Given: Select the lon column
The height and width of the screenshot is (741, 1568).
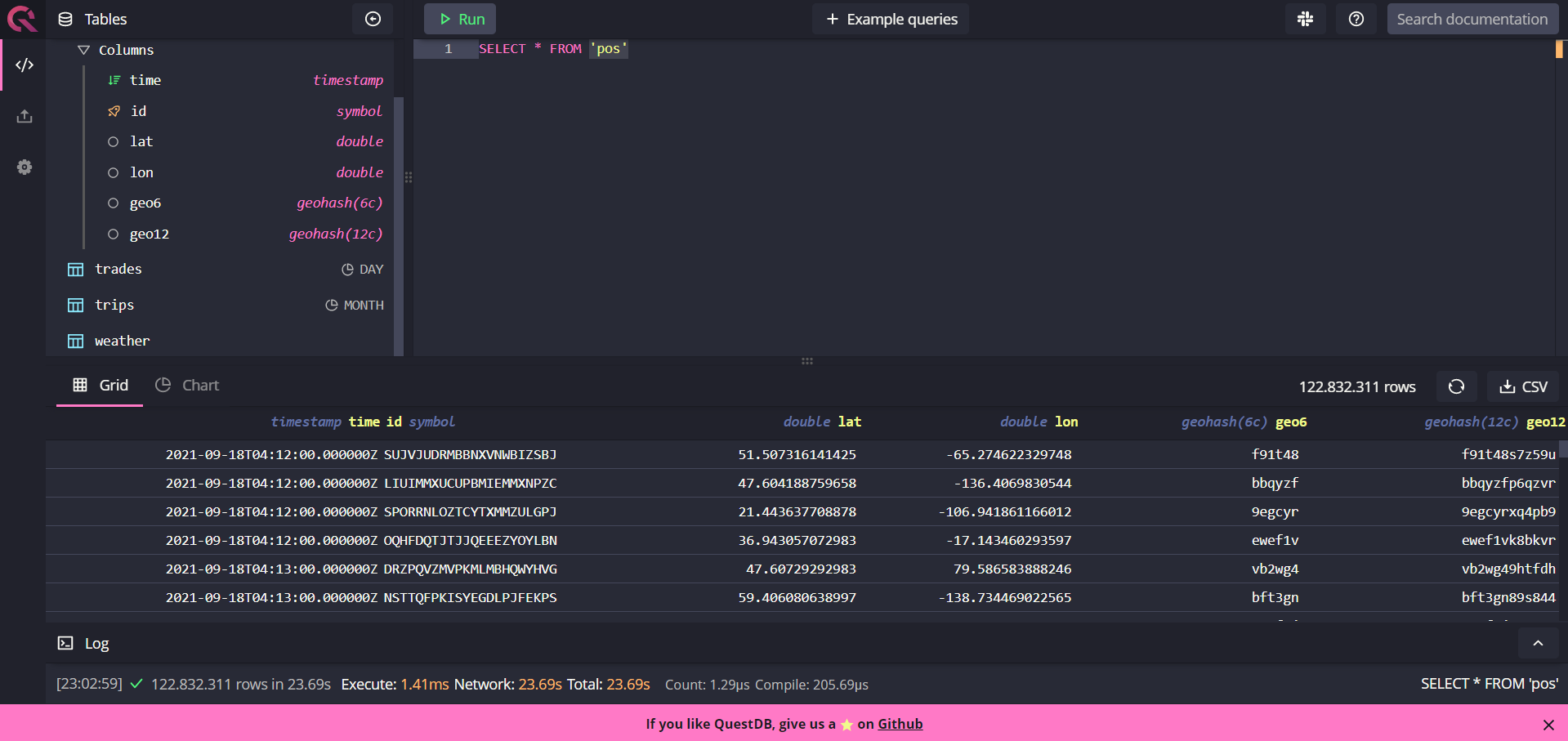Looking at the screenshot, I should [x=245, y=172].
